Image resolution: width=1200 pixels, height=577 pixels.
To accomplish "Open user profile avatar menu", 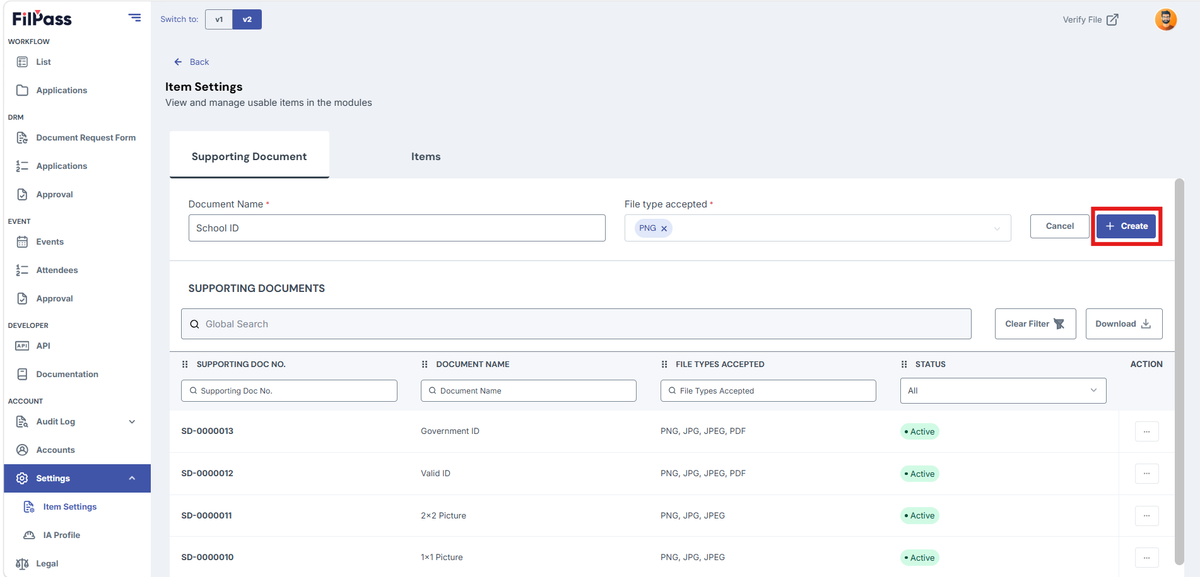I will [1166, 19].
